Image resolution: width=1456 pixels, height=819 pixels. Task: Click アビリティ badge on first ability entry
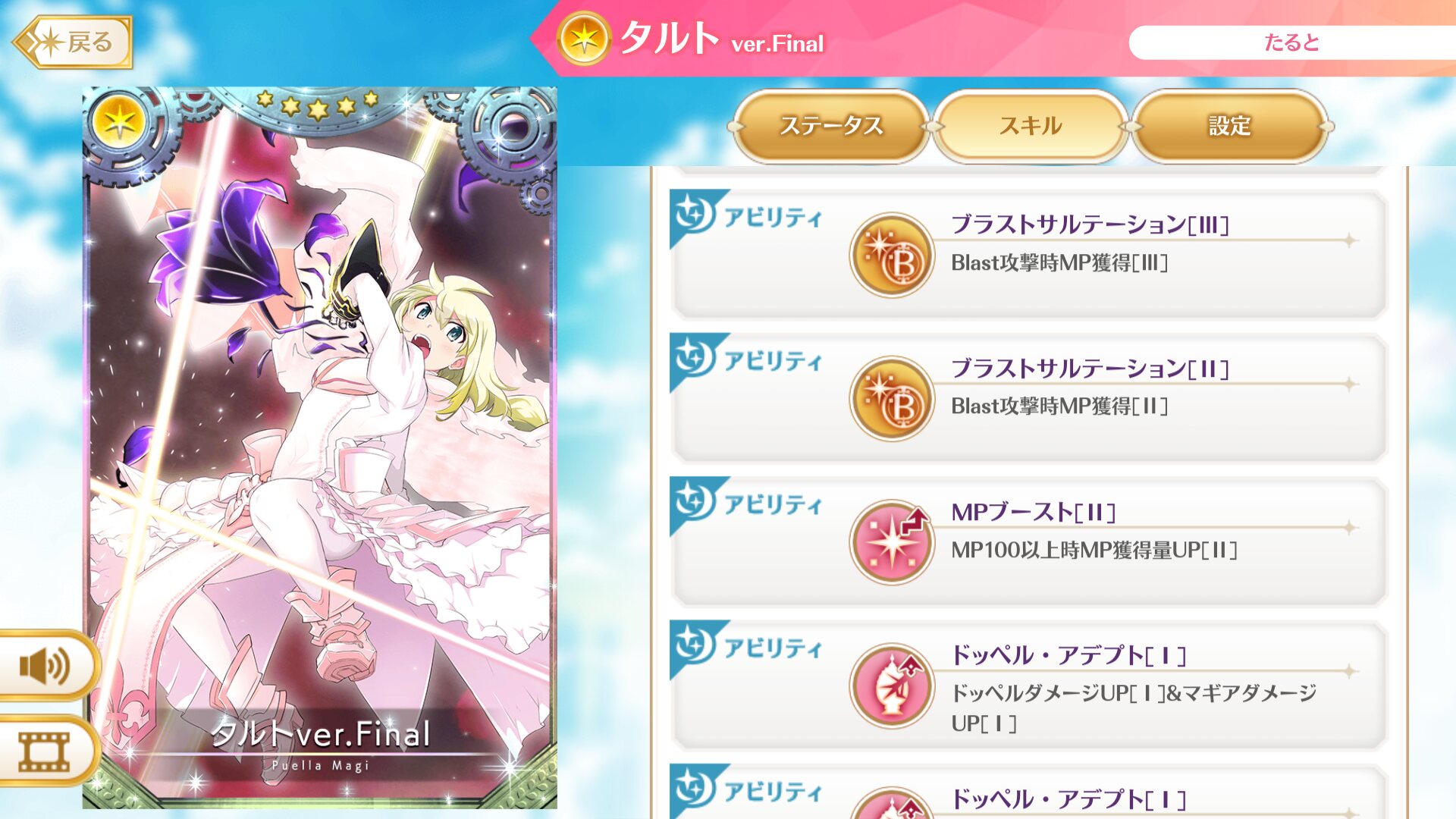(747, 216)
